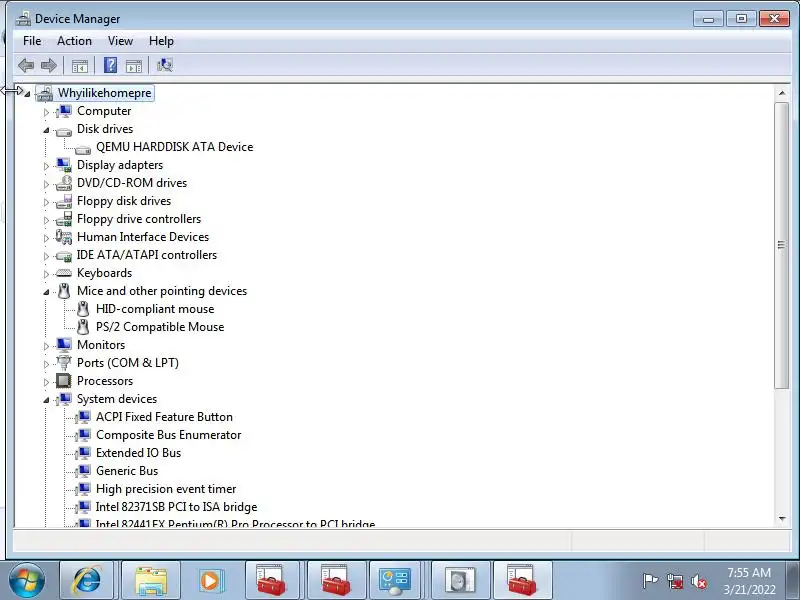Click the Computer category icon

(x=64, y=111)
